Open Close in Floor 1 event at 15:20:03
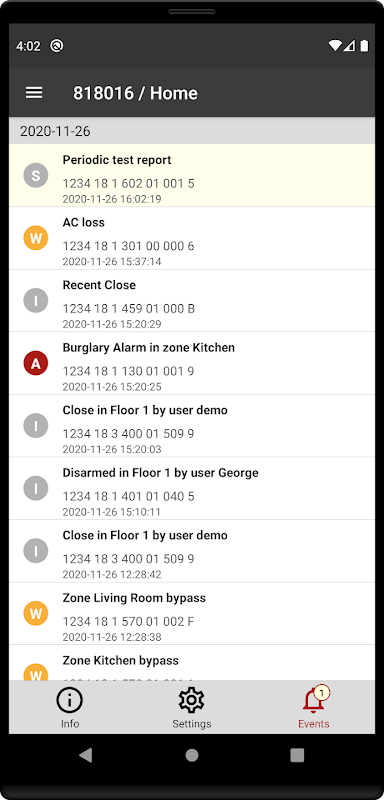The width and height of the screenshot is (384, 800). pyautogui.click(x=192, y=426)
